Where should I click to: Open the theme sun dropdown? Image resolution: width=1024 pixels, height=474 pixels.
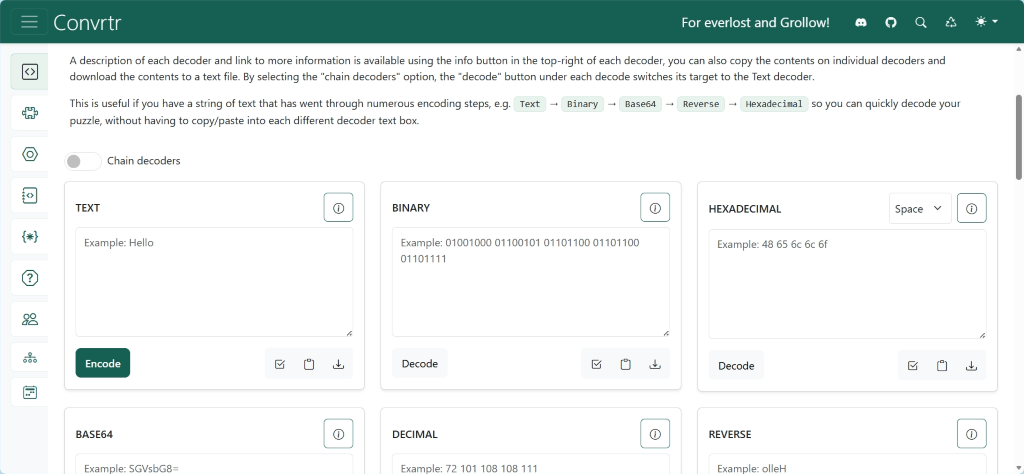point(986,22)
